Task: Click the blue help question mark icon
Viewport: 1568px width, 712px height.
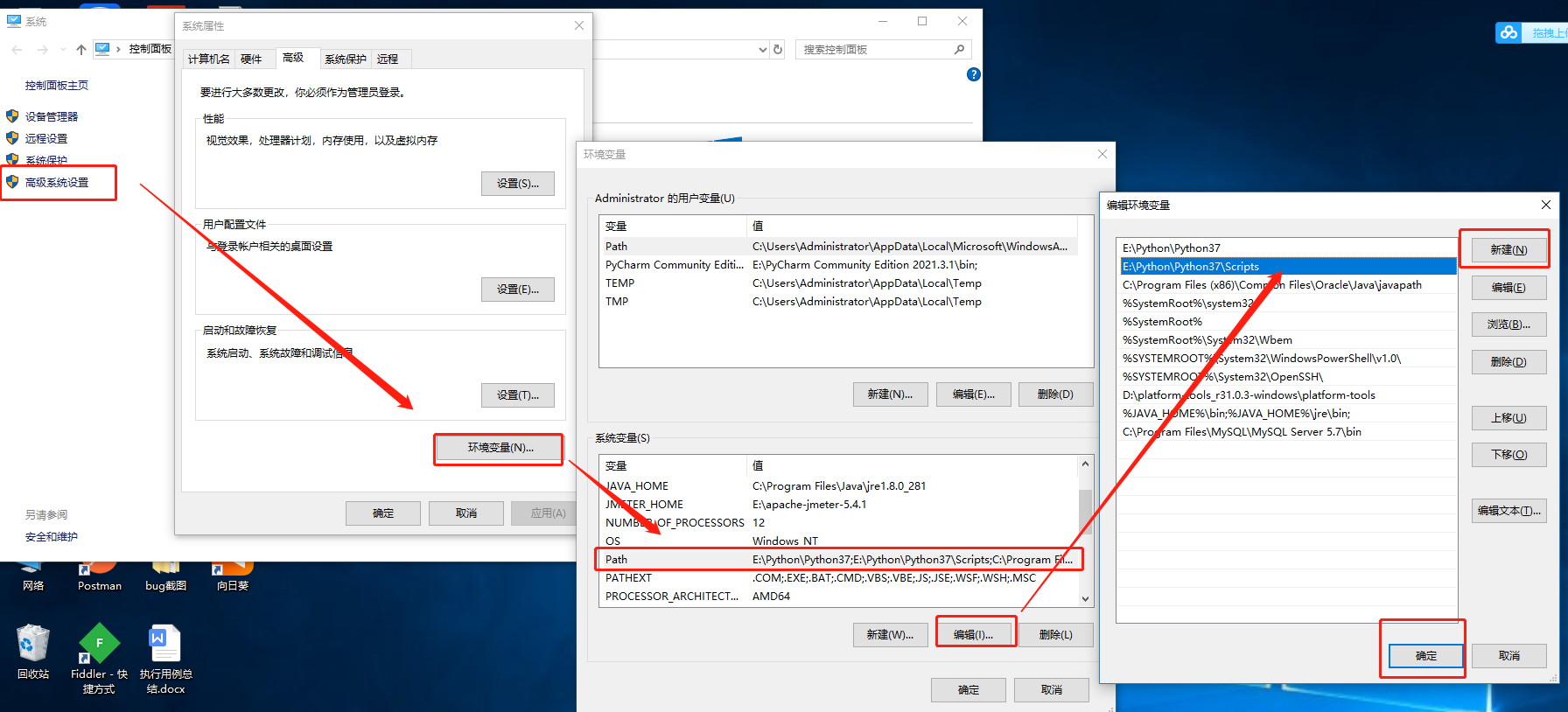Action: (973, 75)
